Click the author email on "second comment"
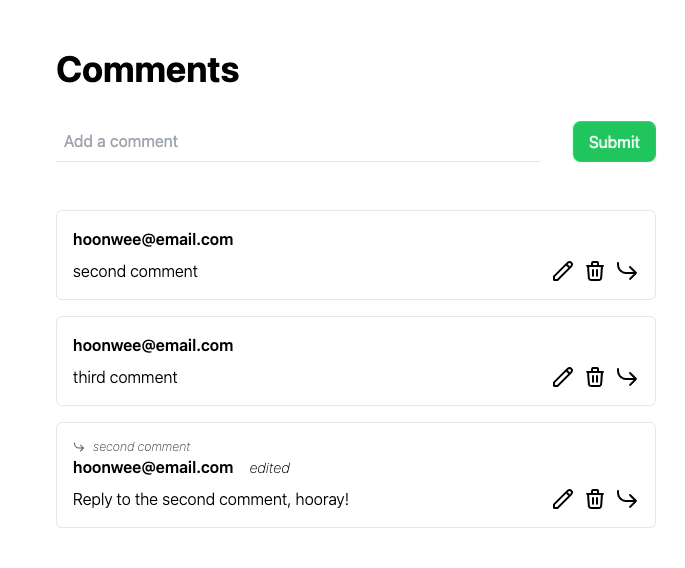Image resolution: width=685 pixels, height=568 pixels. coord(153,240)
